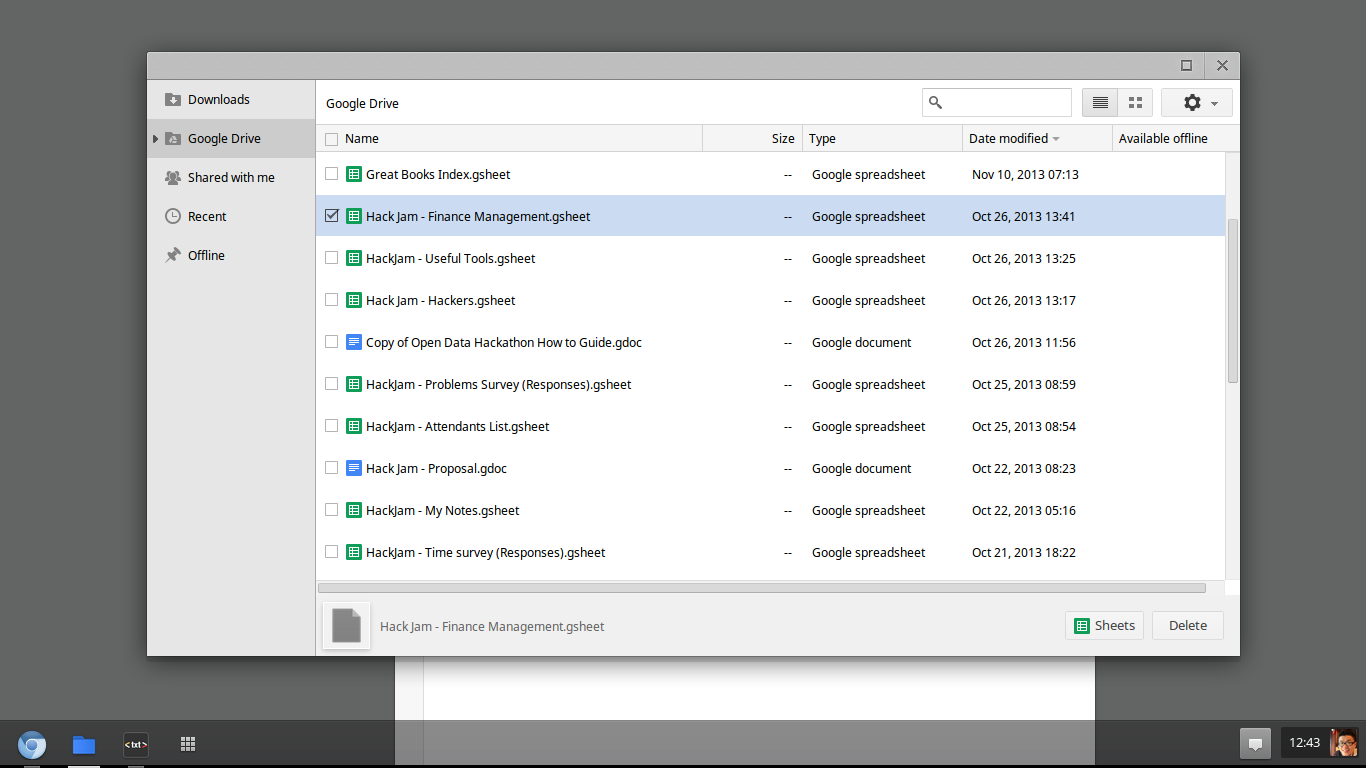1366x768 pixels.
Task: Click the file preview thumbnail in bottom bar
Action: (x=346, y=625)
